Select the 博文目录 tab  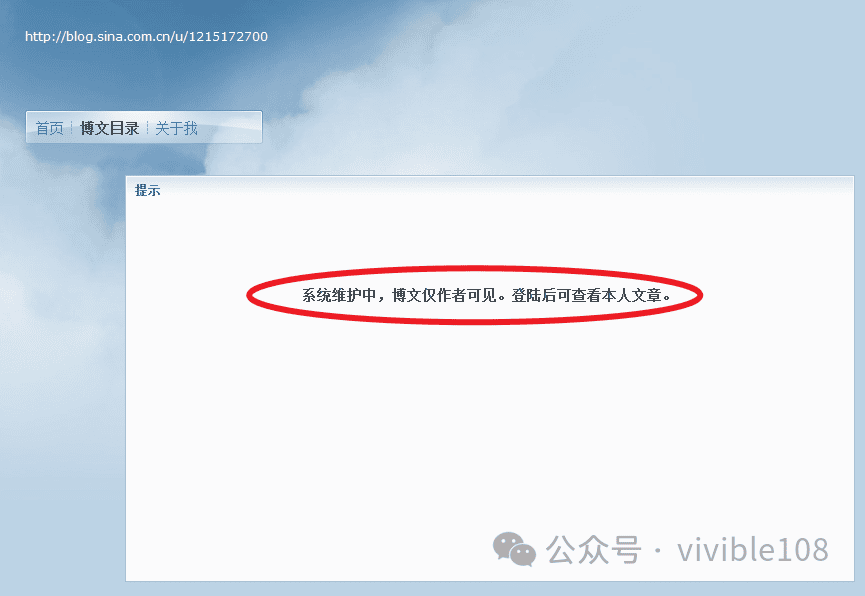point(109,128)
